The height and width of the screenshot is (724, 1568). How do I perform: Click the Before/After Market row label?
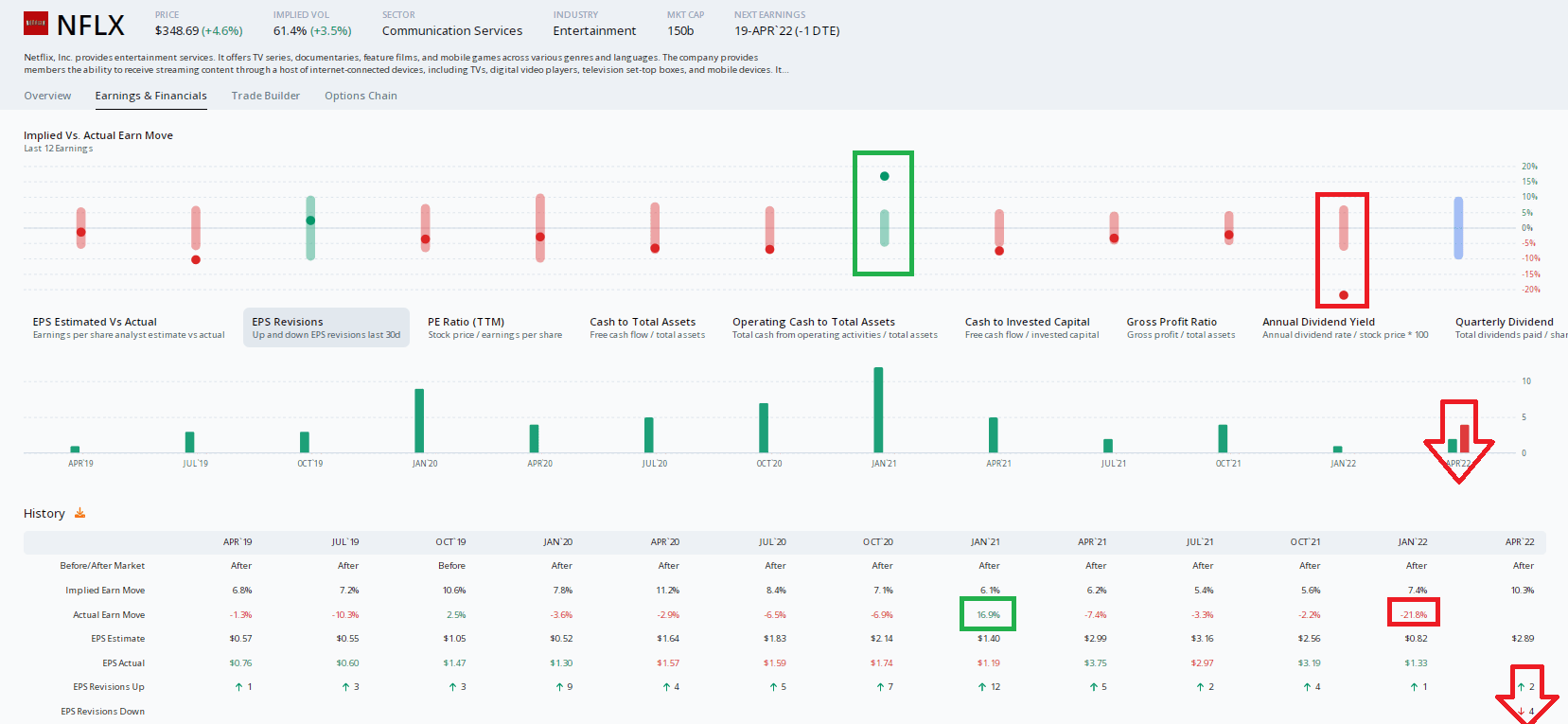pyautogui.click(x=102, y=566)
